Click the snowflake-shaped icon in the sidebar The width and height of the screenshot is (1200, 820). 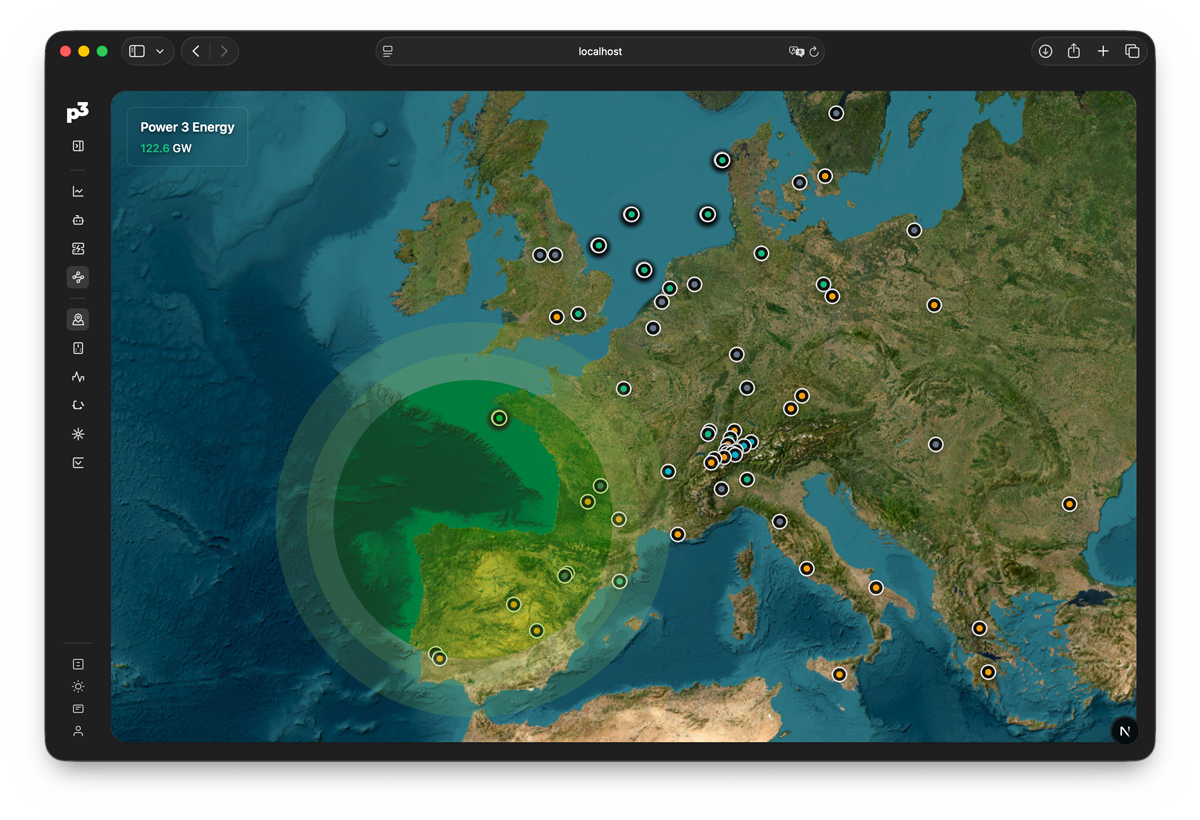[78, 434]
